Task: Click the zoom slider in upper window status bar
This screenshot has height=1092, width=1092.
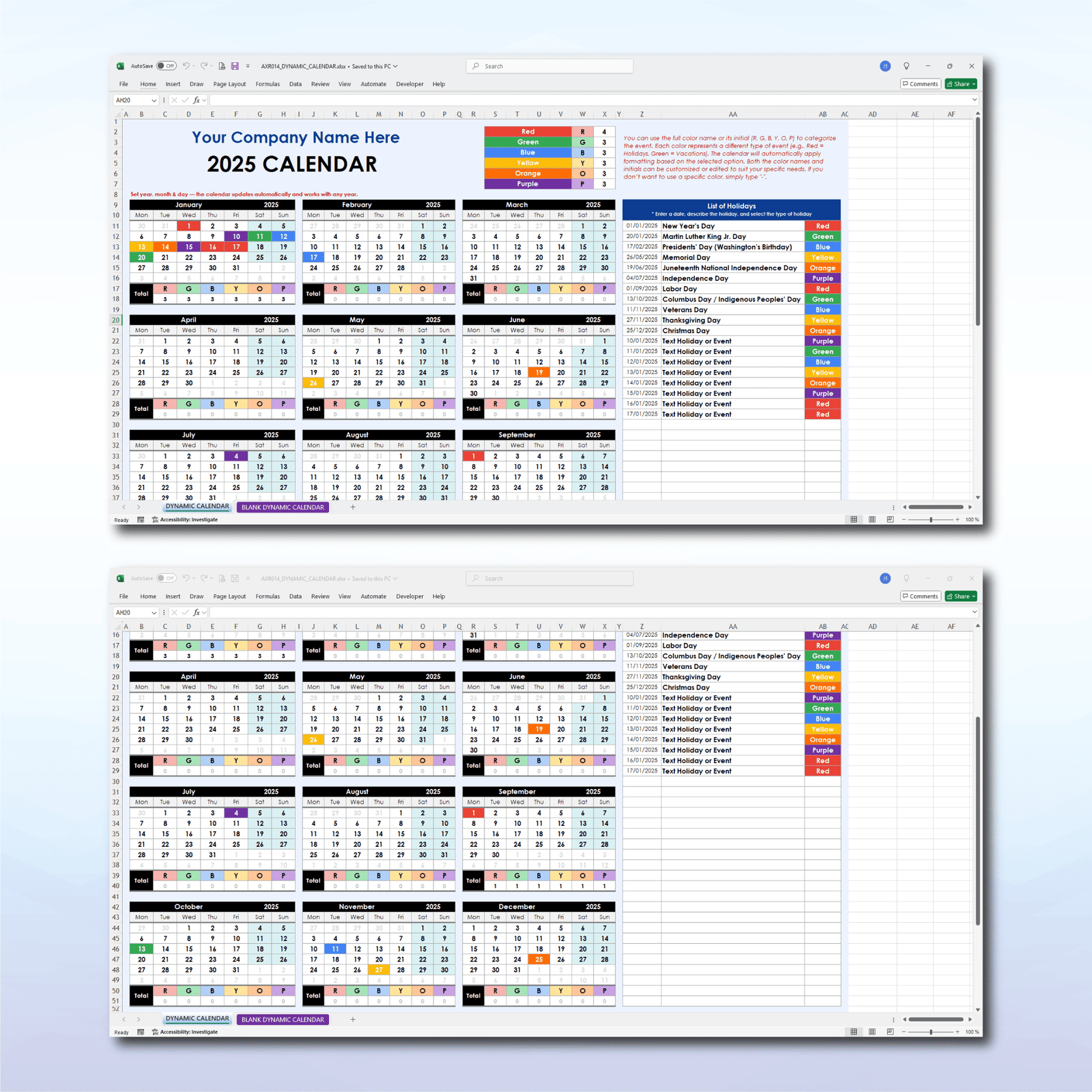Action: [931, 519]
